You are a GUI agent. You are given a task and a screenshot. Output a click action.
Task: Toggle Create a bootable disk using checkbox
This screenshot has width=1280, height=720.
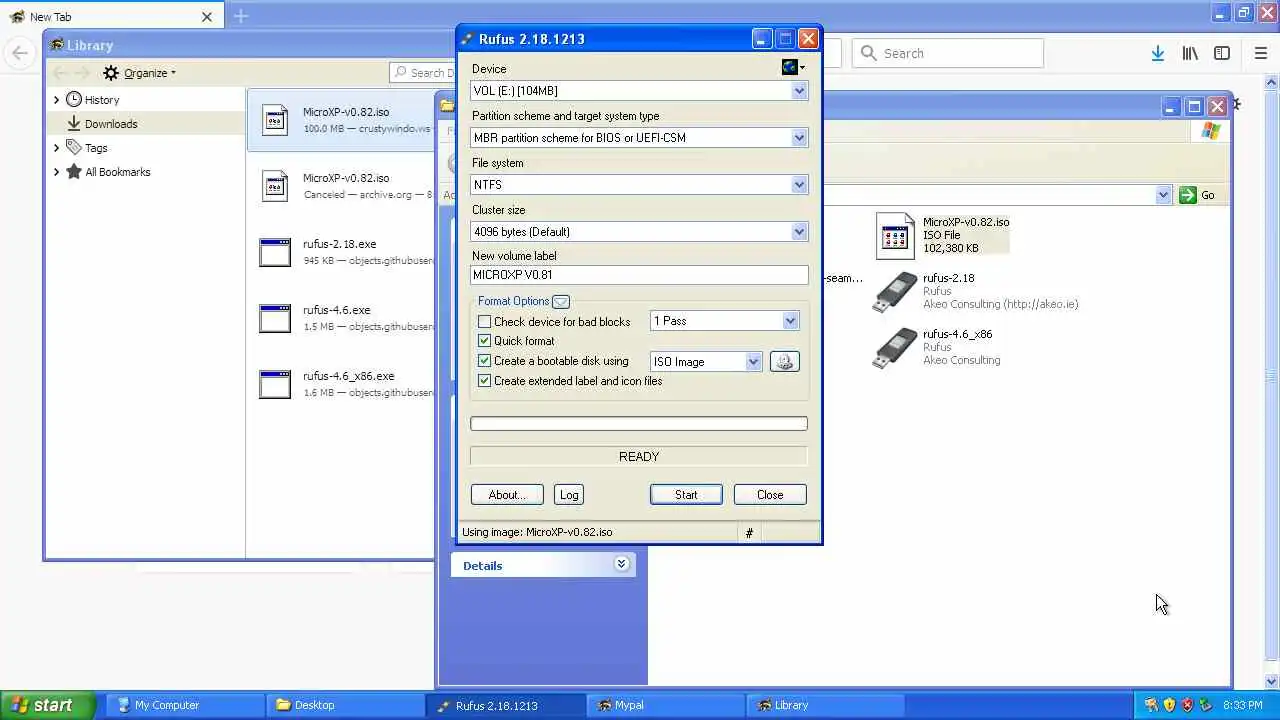pos(485,361)
